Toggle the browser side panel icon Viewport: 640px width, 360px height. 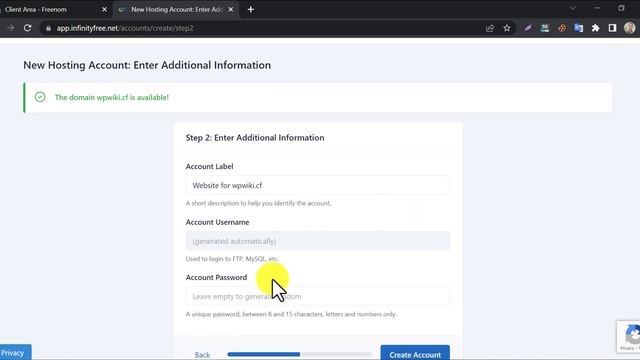coord(612,28)
